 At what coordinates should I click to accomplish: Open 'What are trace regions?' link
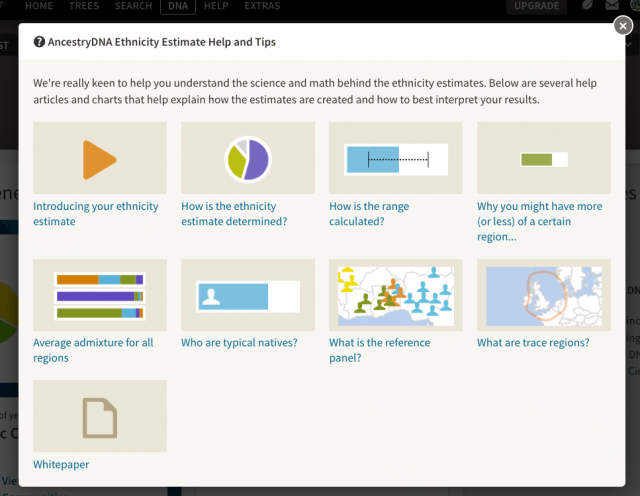coord(533,343)
